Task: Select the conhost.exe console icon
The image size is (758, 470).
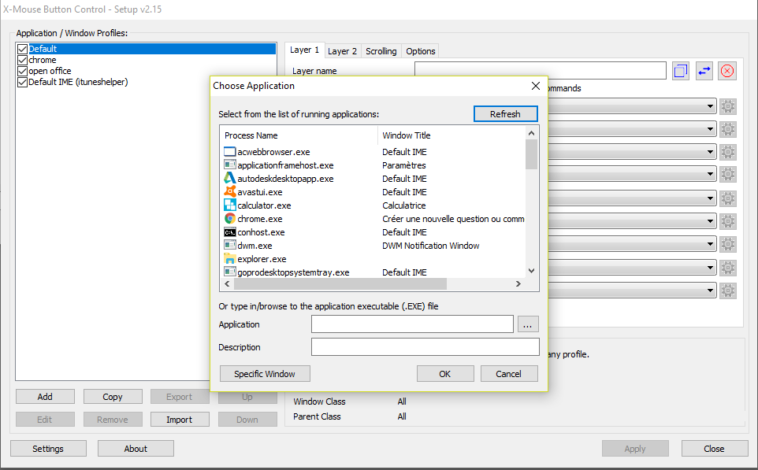Action: tap(229, 232)
